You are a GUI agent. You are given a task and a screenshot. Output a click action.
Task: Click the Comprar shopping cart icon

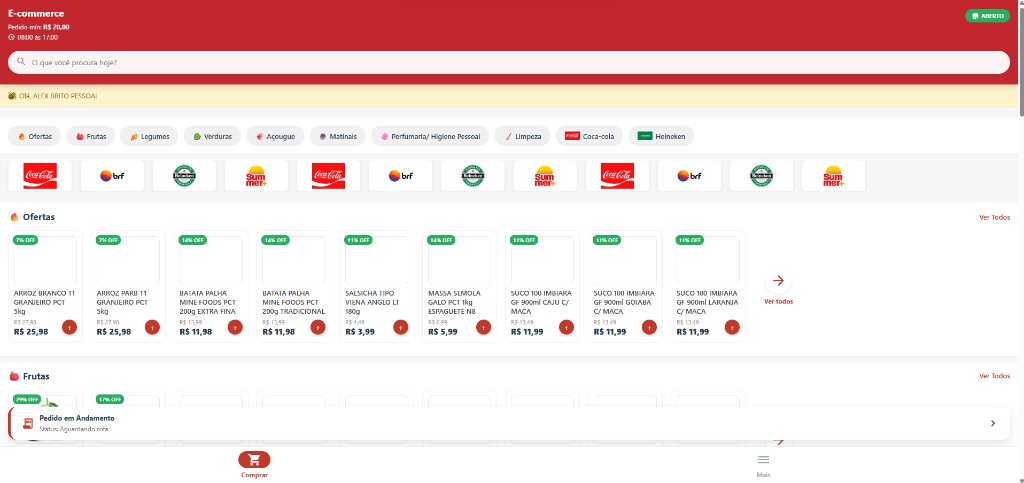coord(254,460)
